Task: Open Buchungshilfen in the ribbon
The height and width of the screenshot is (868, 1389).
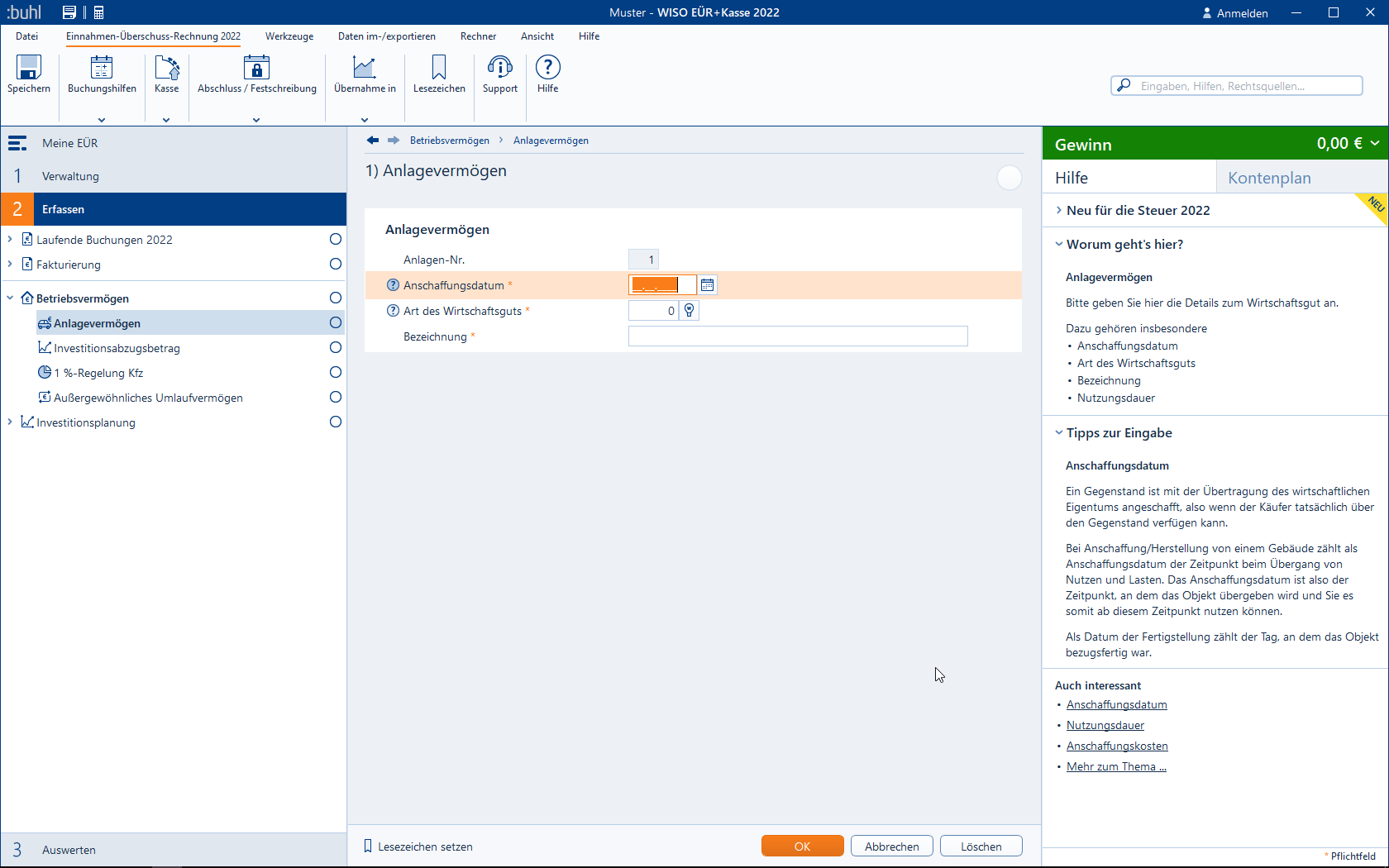Action: (102, 68)
